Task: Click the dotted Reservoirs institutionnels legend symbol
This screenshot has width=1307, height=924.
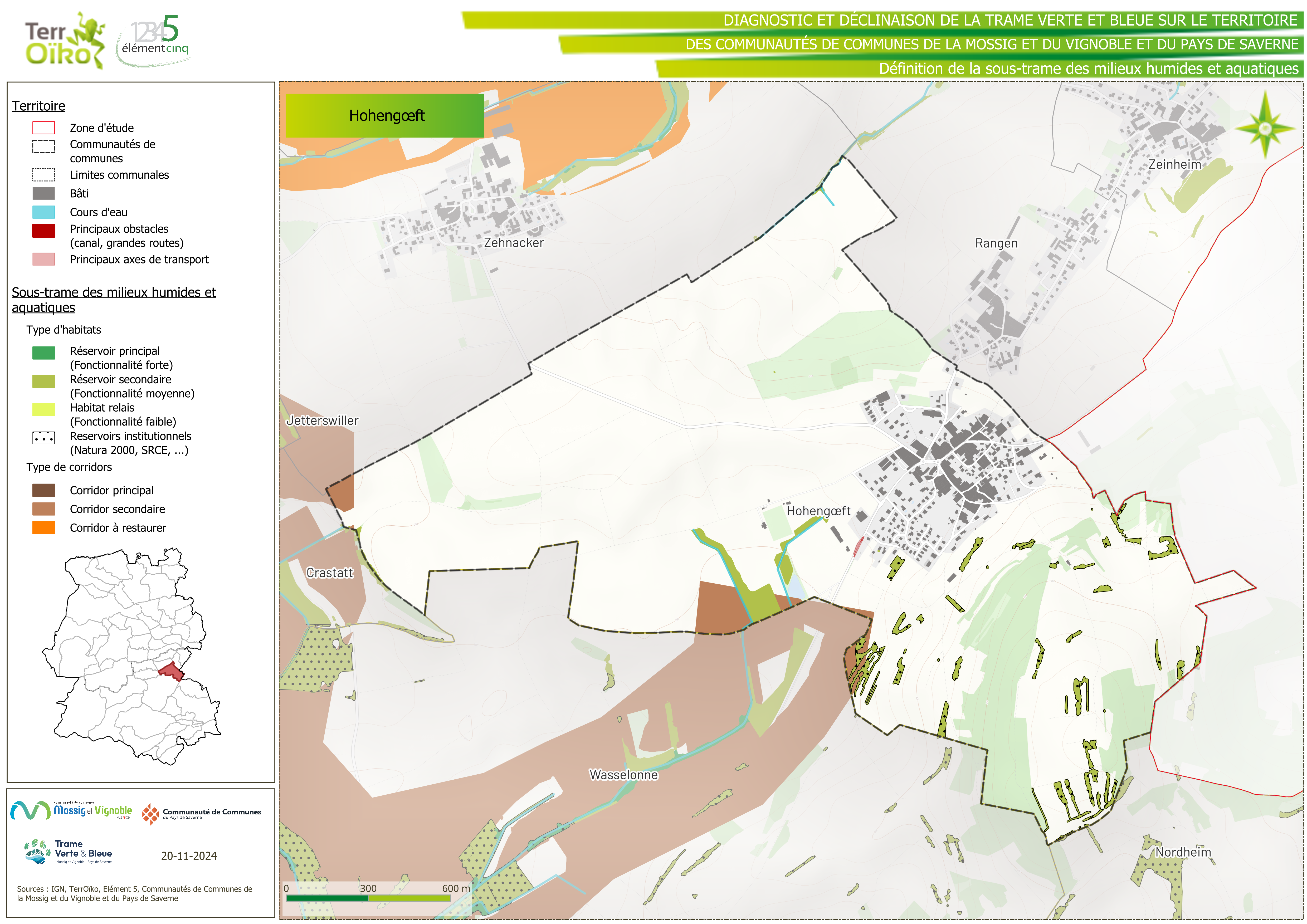Action: point(43,438)
